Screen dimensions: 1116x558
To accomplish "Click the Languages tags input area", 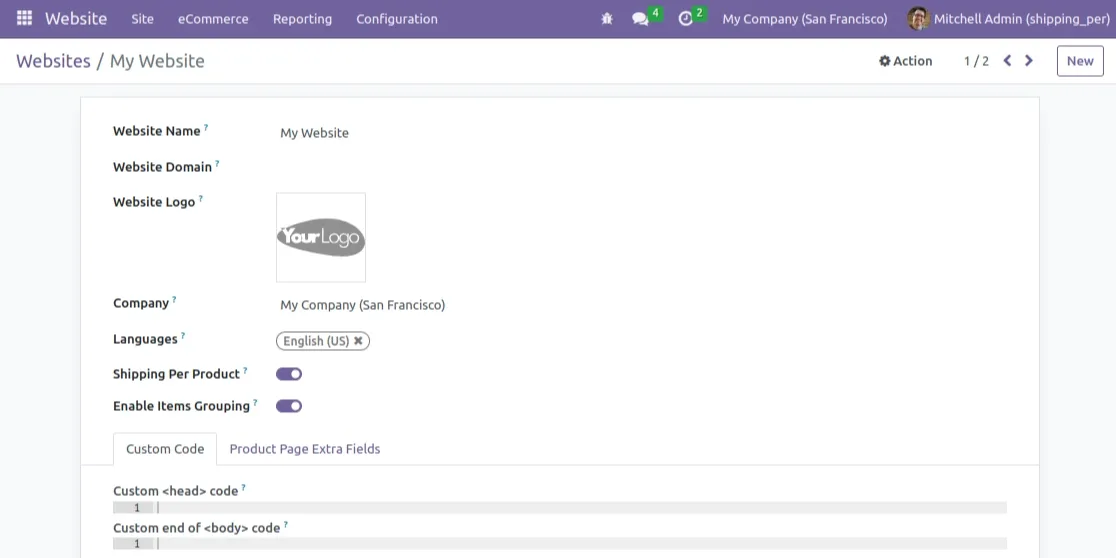I will coord(641,341).
